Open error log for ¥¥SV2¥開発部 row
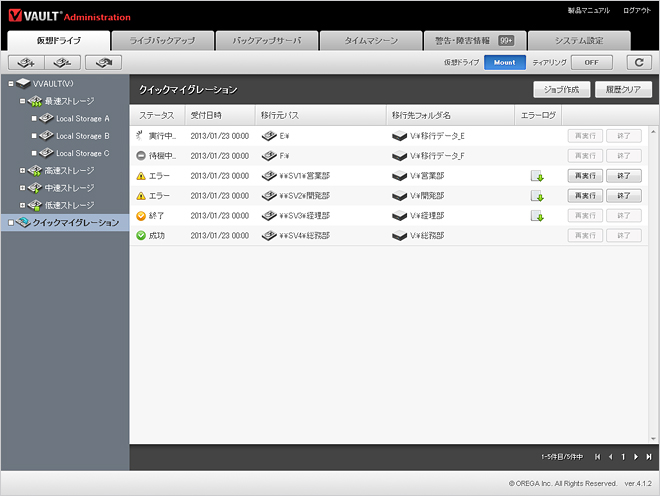 coord(537,196)
